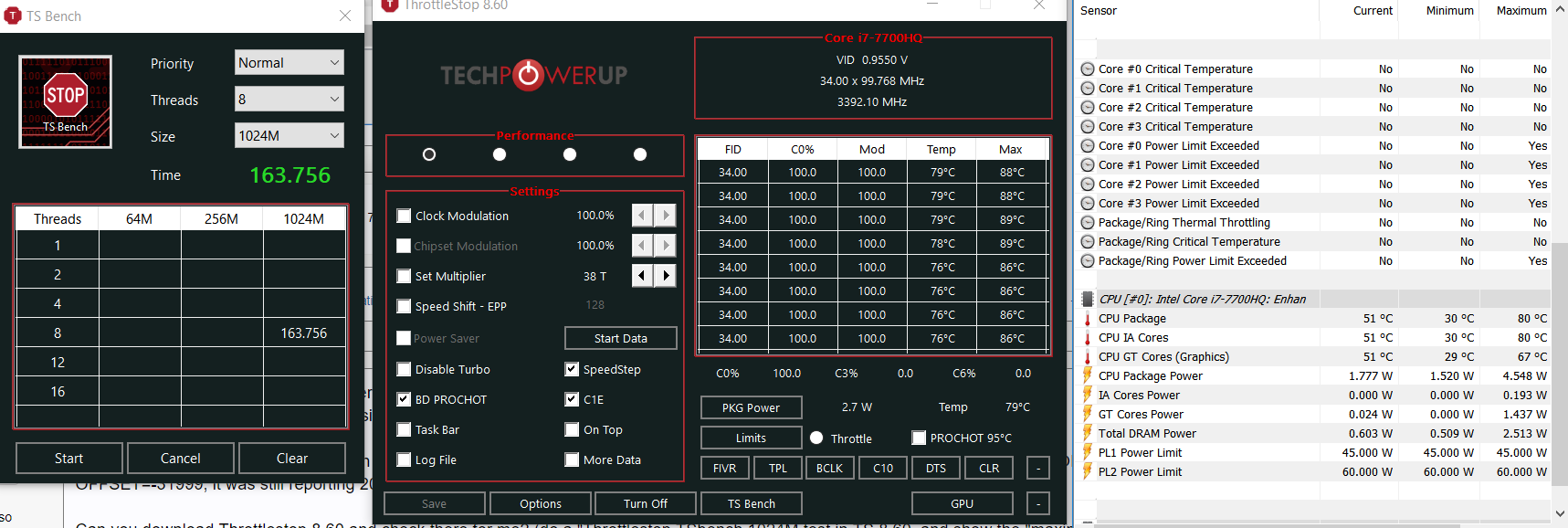Click the power icon for CPU Package Power

pos(1087,375)
